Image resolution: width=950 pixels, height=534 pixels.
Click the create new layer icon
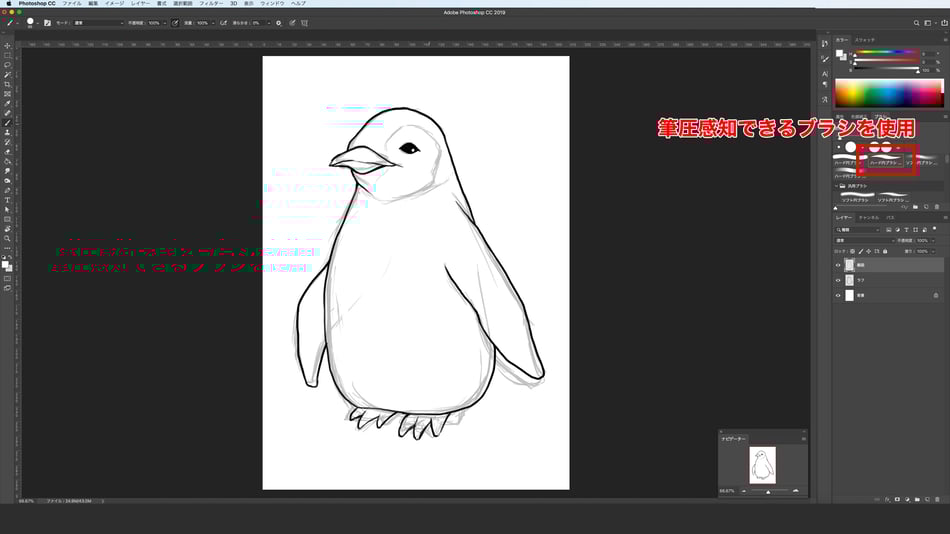point(925,498)
